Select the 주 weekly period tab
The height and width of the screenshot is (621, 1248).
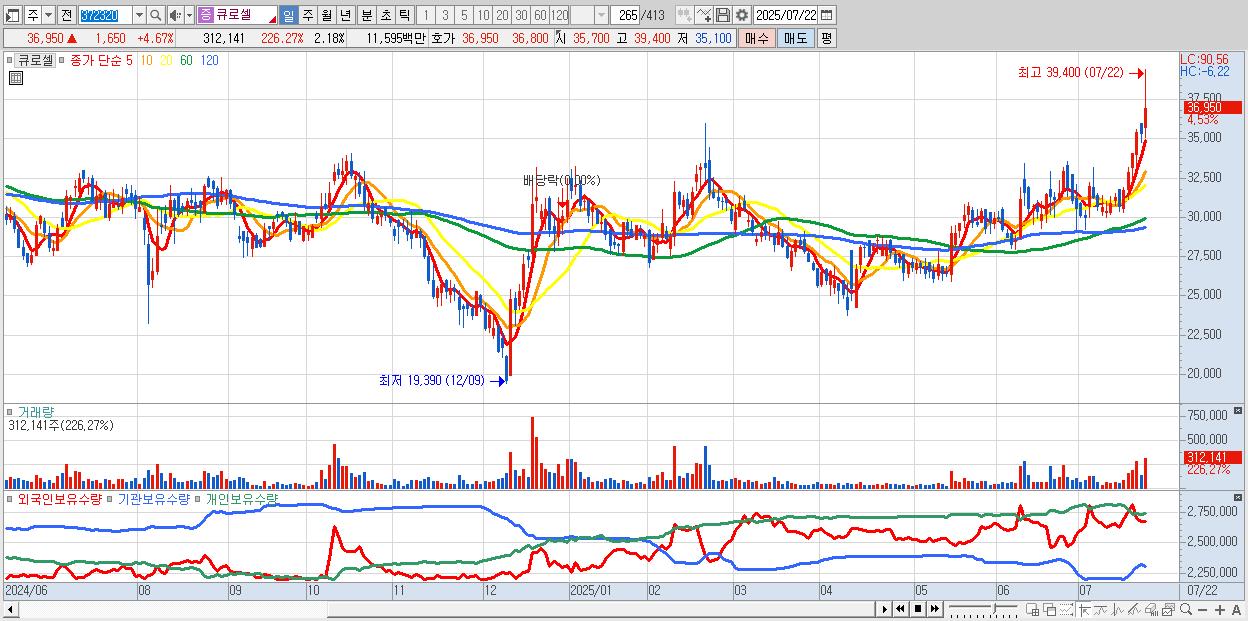pyautogui.click(x=307, y=15)
